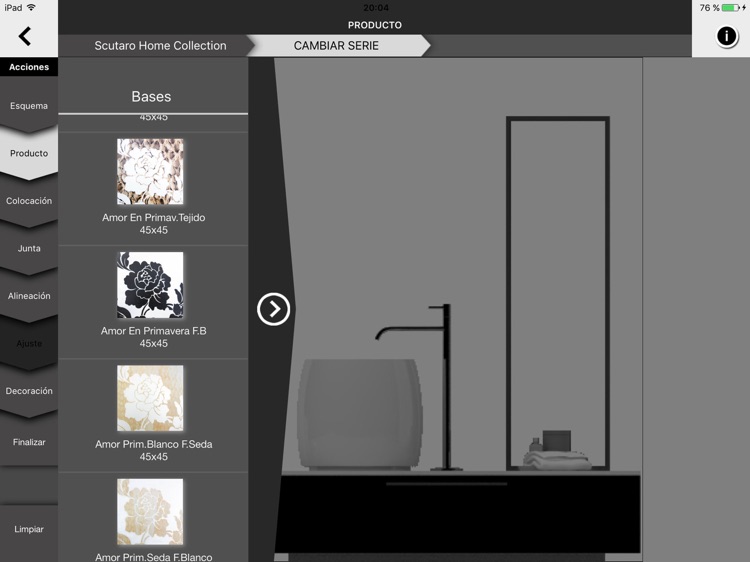Screen dimensions: 750x562
Task: Pick Amor Prim.Seda F.Blanco tile
Action: coord(151,511)
